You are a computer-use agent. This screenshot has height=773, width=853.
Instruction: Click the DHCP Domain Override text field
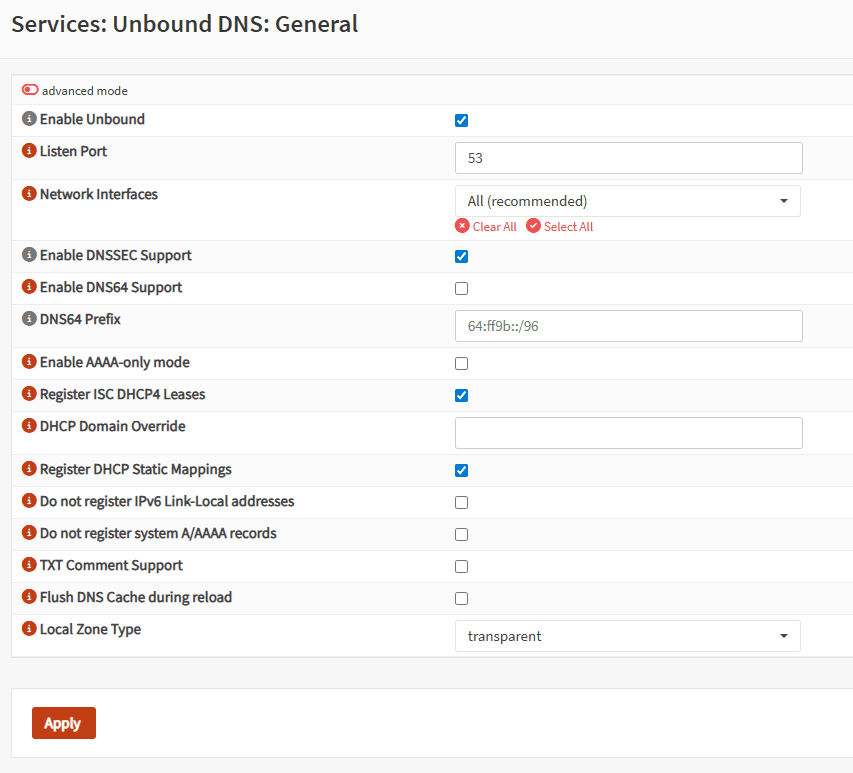click(628, 433)
